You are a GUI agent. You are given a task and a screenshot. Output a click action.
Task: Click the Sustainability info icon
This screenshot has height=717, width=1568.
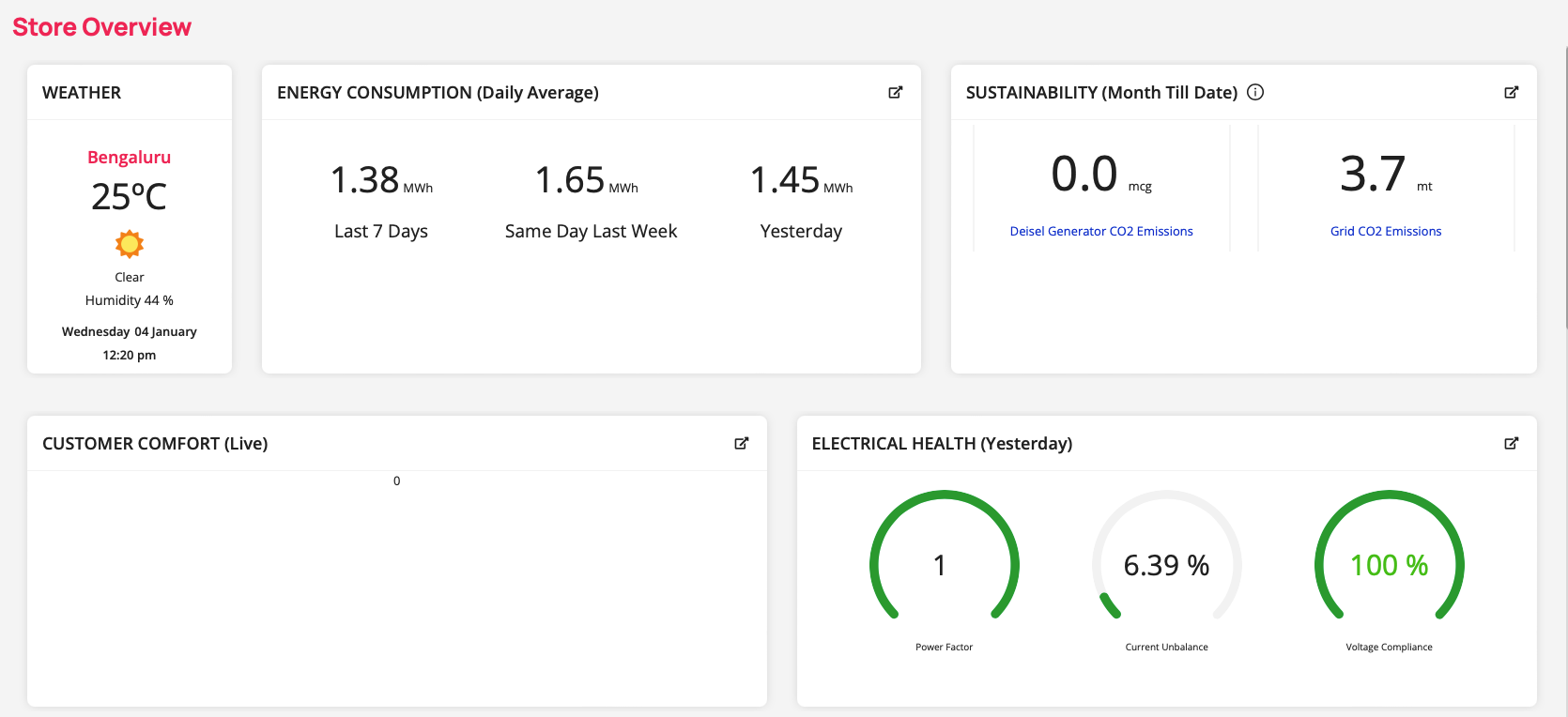pyautogui.click(x=1255, y=92)
